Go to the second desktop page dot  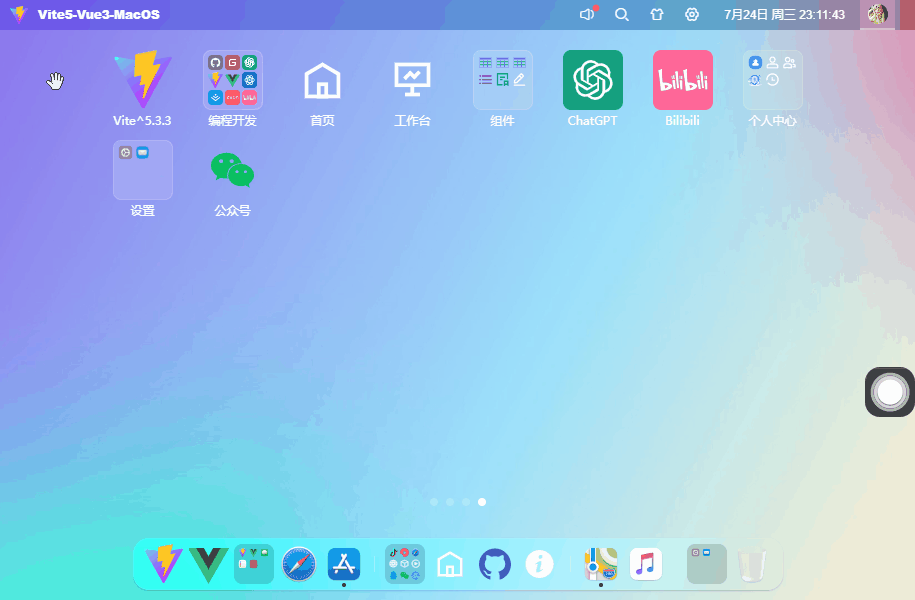pos(450,502)
